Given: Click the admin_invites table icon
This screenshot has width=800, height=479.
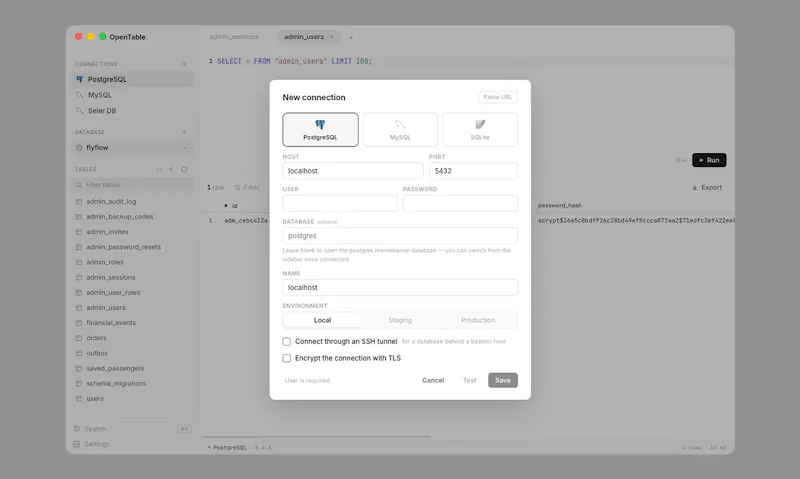Looking at the screenshot, I should pyautogui.click(x=79, y=232).
